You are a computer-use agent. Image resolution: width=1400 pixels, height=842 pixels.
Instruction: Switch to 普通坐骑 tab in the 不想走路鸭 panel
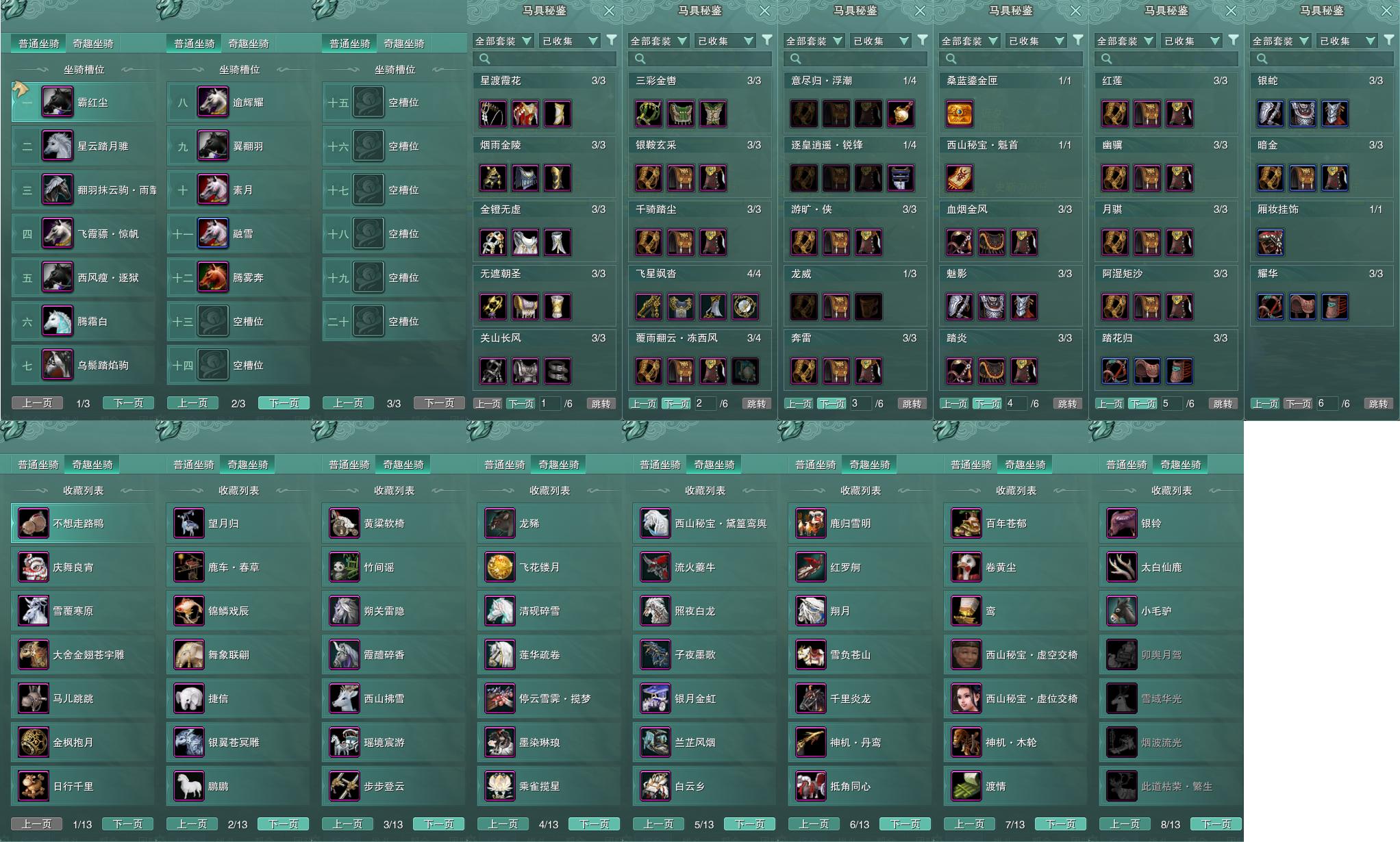(38, 464)
